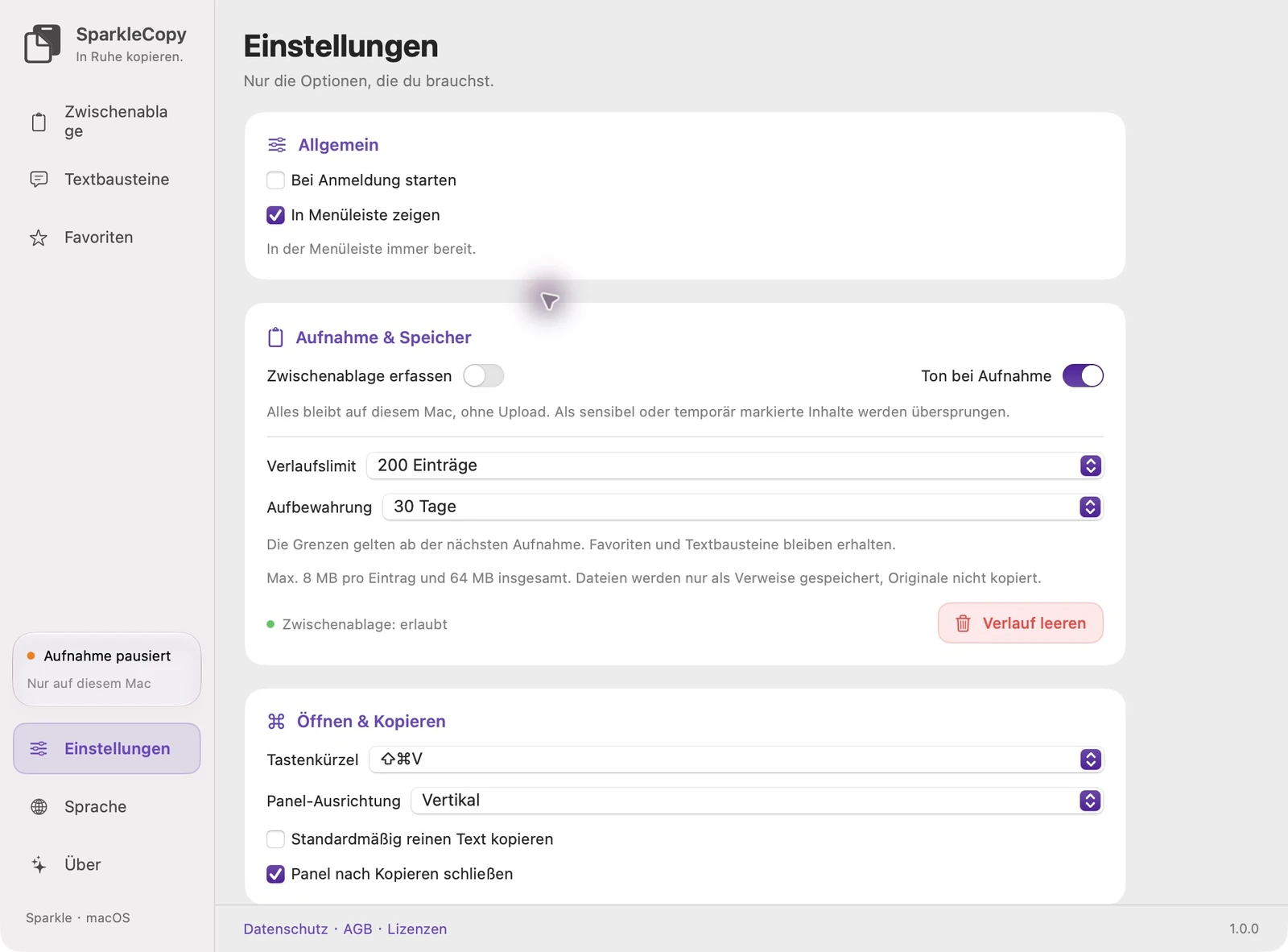Click the Zwischenablage: erlaubt status text
The height and width of the screenshot is (952, 1288).
(365, 624)
